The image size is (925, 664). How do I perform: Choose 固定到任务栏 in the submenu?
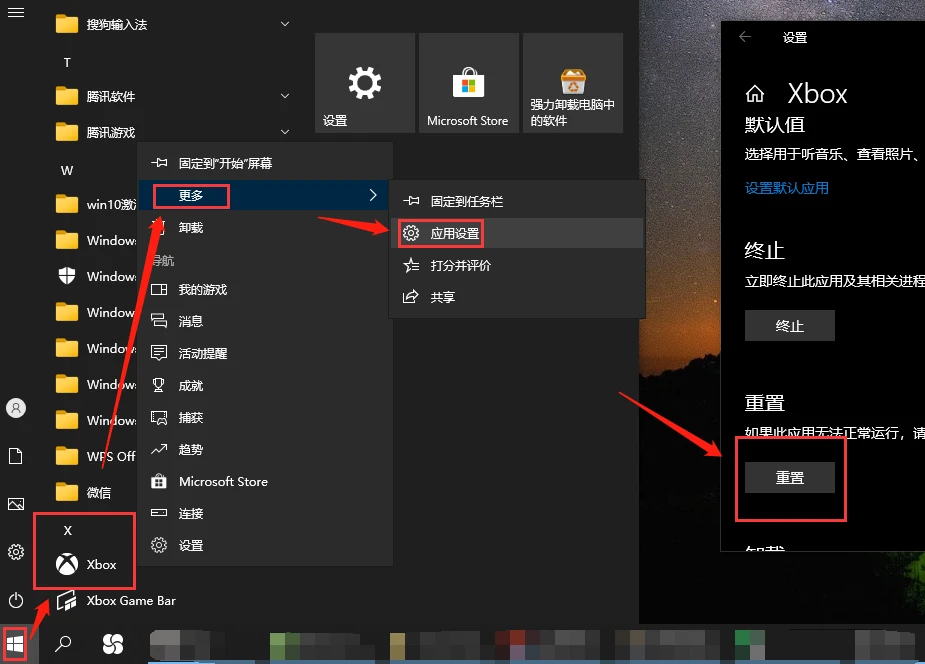pos(517,202)
